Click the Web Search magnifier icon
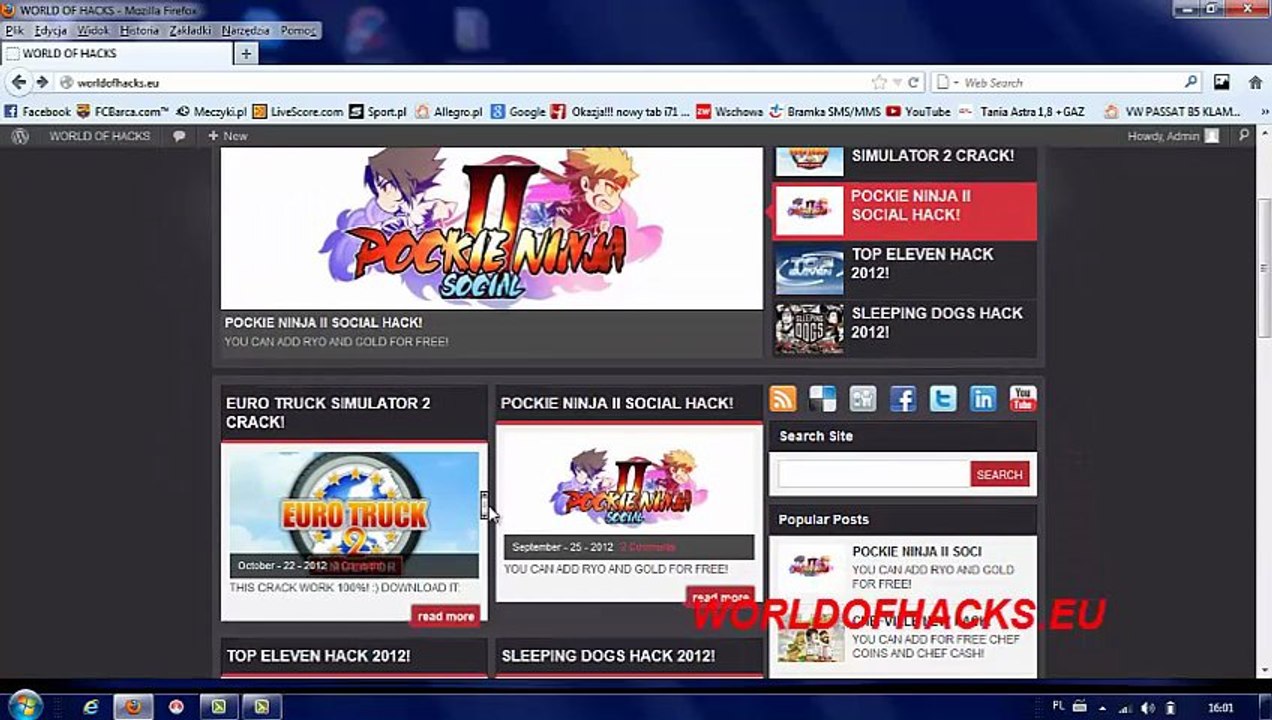 (1191, 82)
